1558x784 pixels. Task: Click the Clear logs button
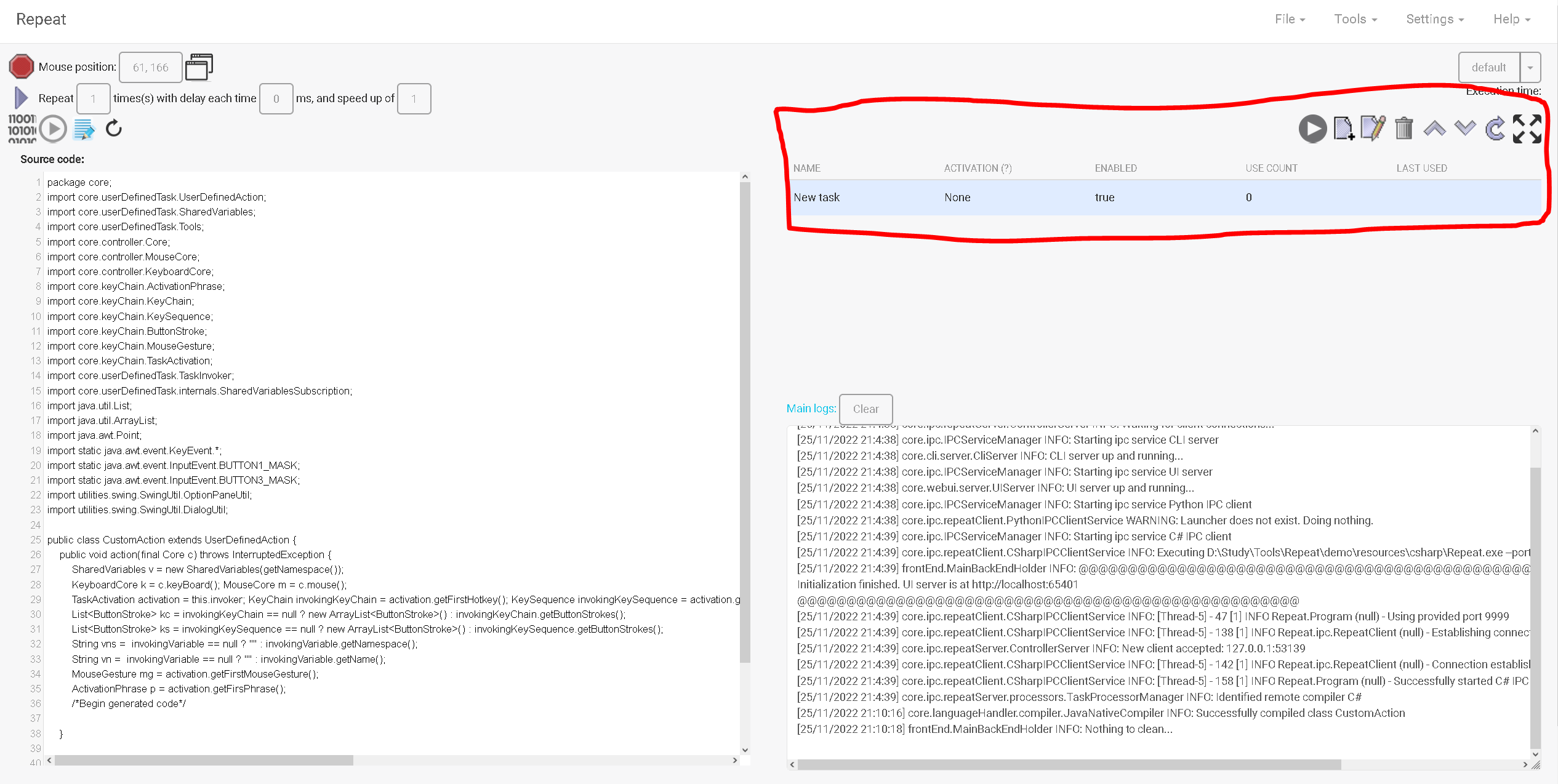[x=865, y=409]
